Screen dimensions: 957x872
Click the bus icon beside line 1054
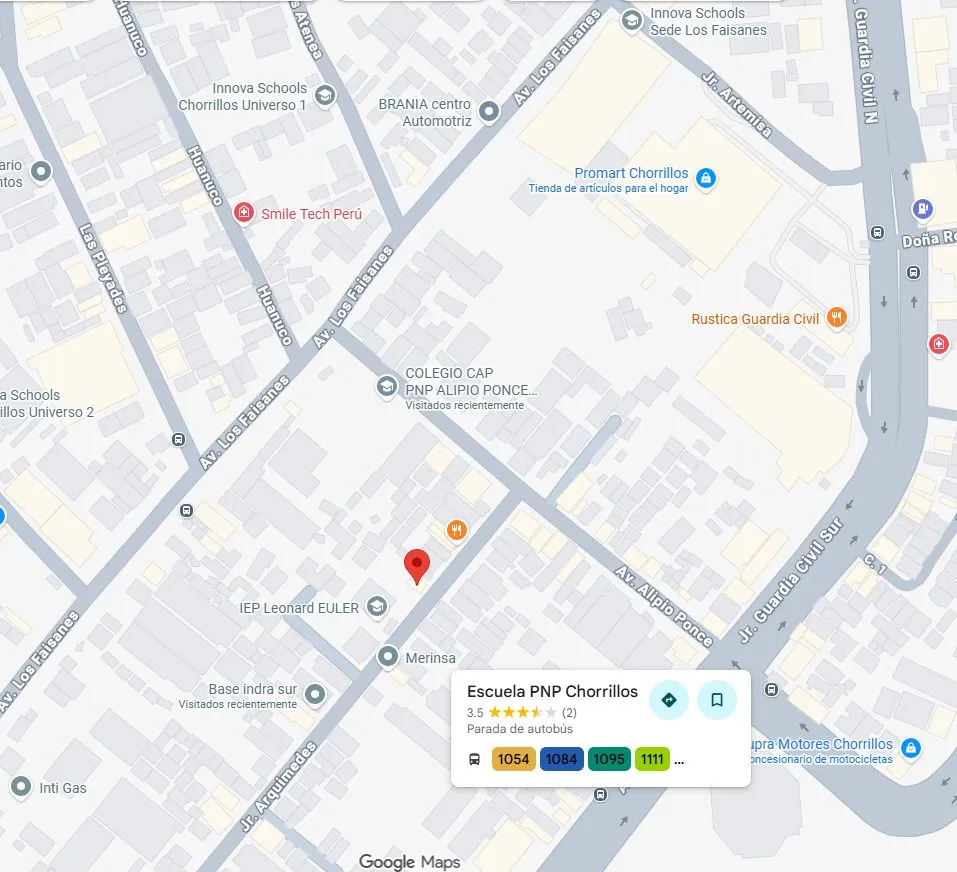click(x=474, y=760)
